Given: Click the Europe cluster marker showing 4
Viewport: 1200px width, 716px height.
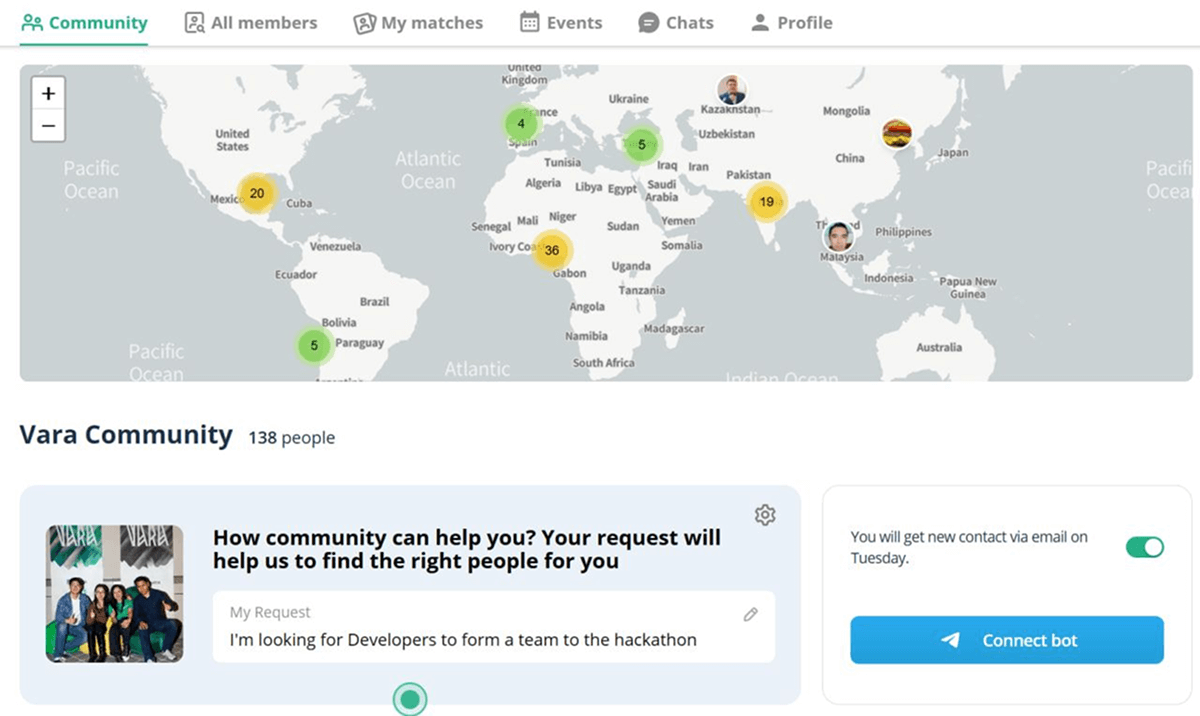Looking at the screenshot, I should [x=520, y=125].
